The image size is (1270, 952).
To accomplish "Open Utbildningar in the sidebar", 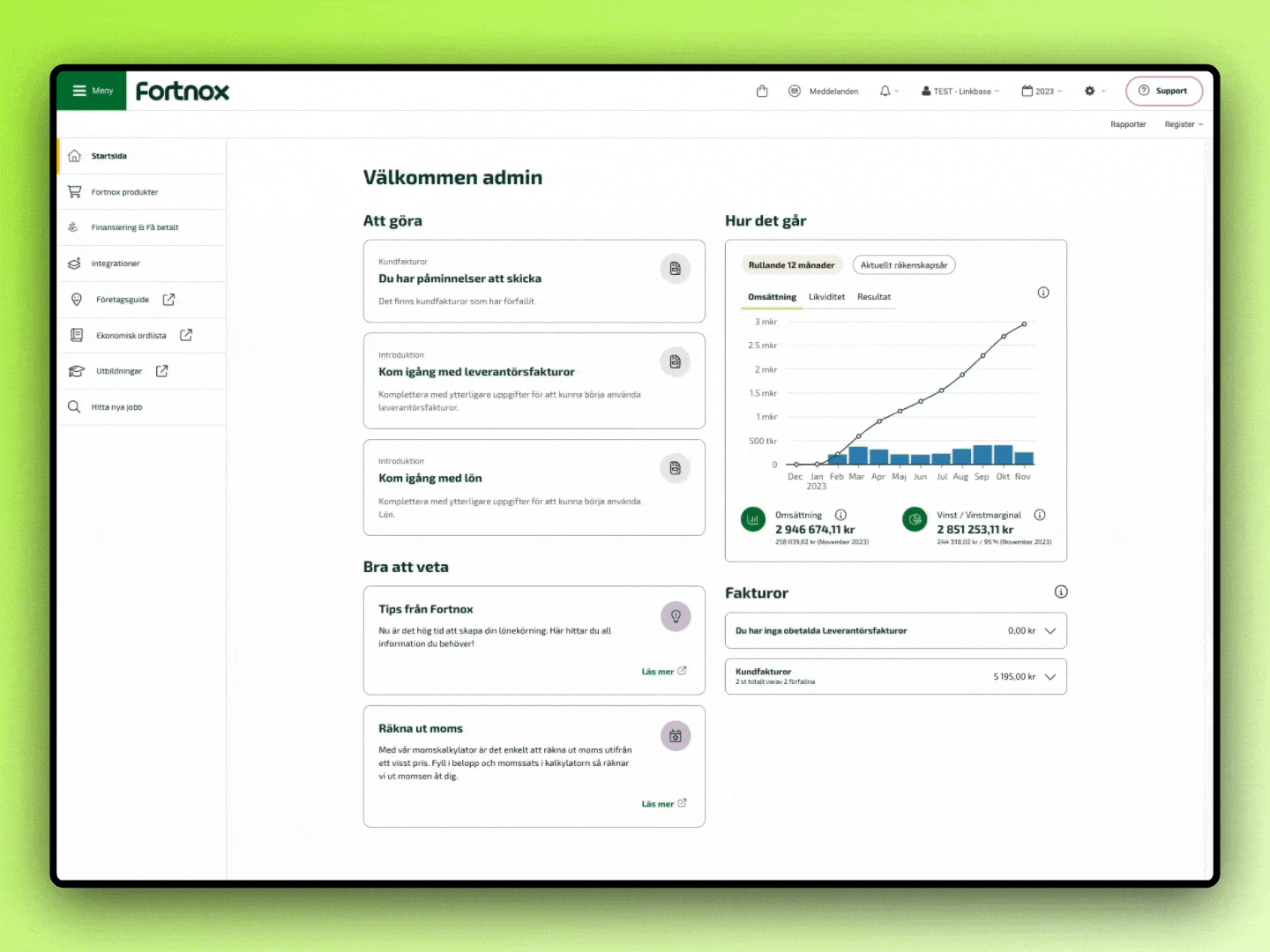I will tap(141, 371).
